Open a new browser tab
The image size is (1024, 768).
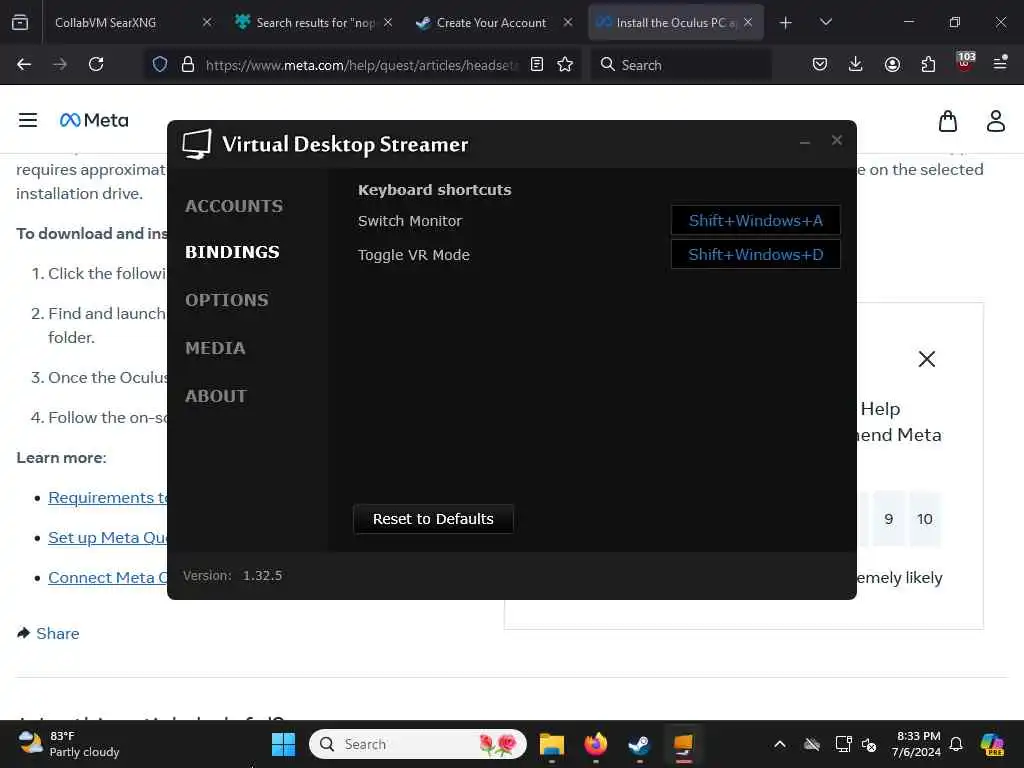pyautogui.click(x=786, y=23)
